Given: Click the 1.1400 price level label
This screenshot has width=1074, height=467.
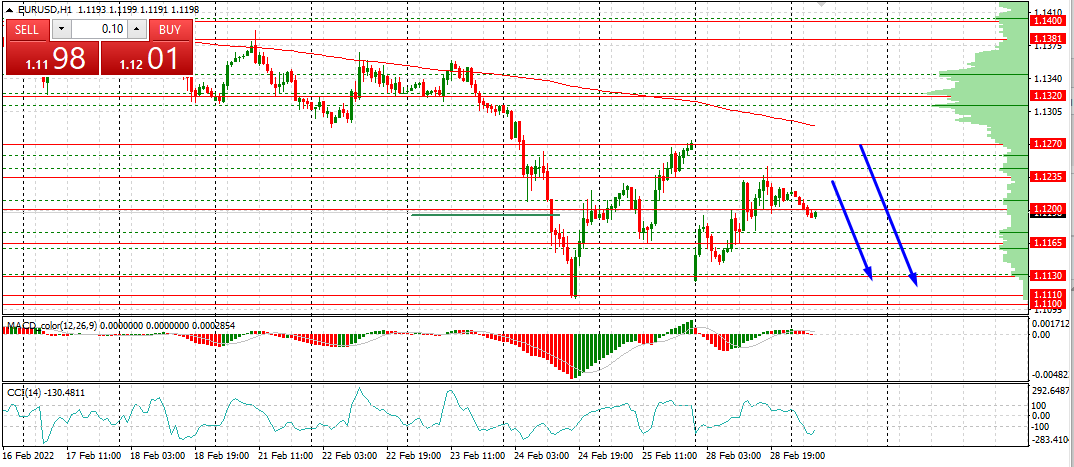Looking at the screenshot, I should click(1047, 20).
